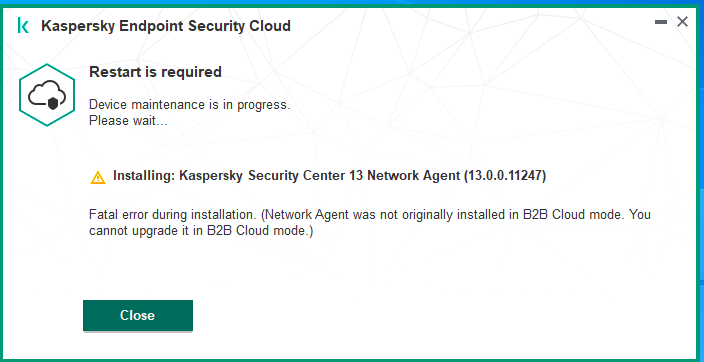Click the cannot upgrade it in B2B line
704x362 pixels.
(x=201, y=231)
